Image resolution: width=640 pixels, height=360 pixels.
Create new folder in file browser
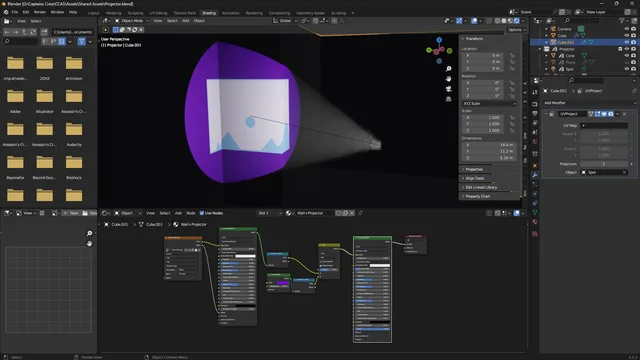pyautogui.click(x=44, y=32)
